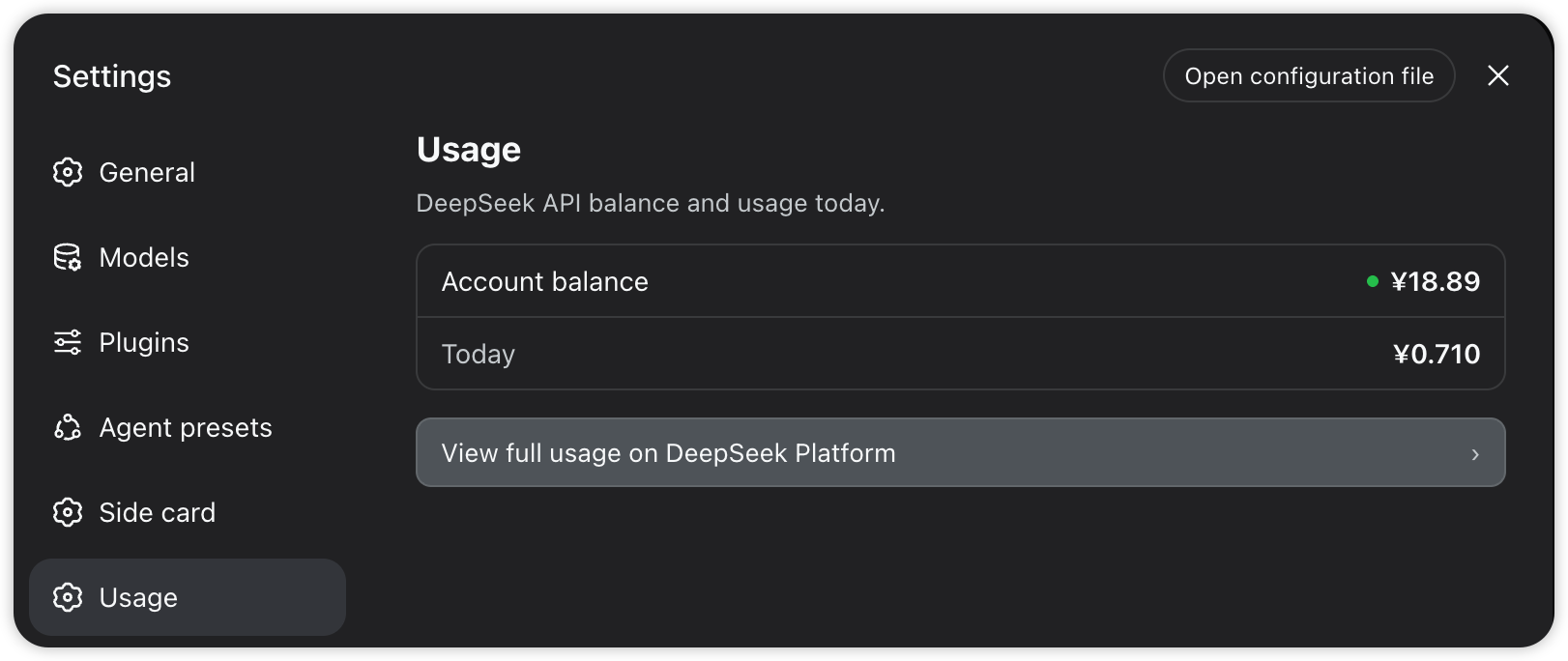
Task: Click the Usage gear icon
Action: point(68,597)
